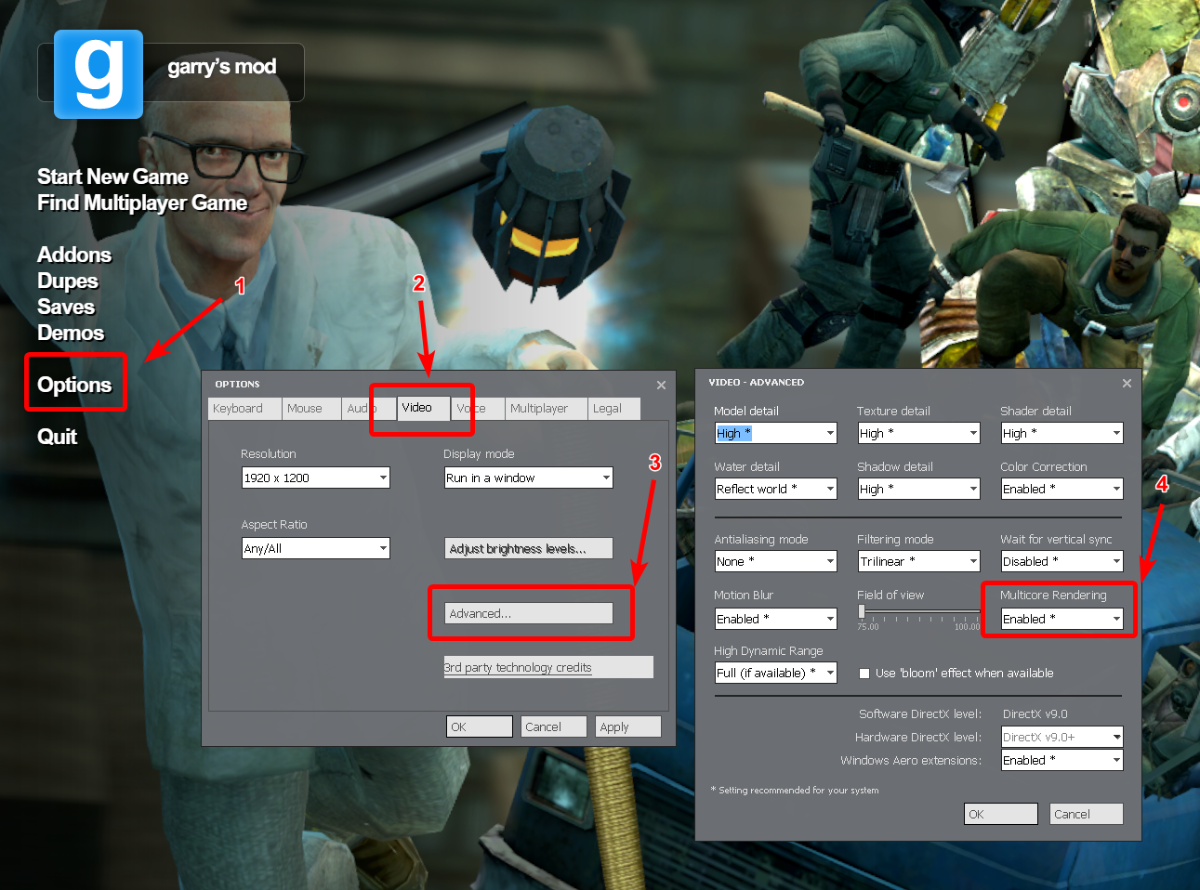The width and height of the screenshot is (1200, 890).
Task: Close the Options dialog with X
Action: [660, 385]
